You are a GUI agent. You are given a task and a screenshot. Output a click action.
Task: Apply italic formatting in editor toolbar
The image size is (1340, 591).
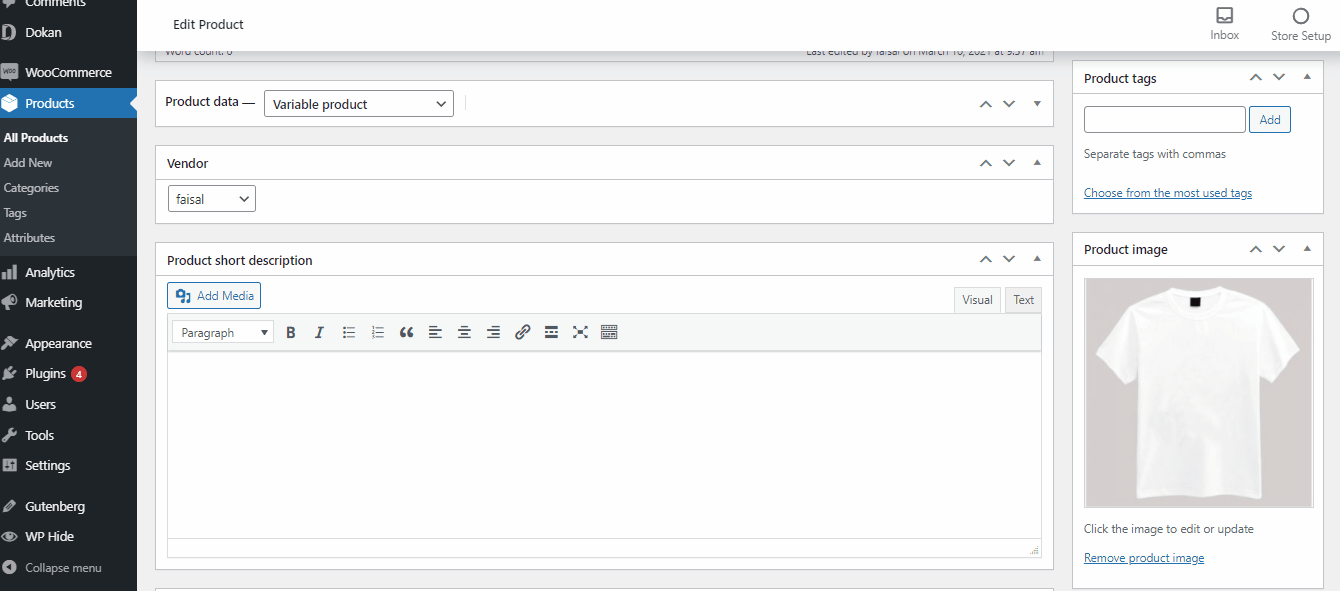pyautogui.click(x=320, y=332)
